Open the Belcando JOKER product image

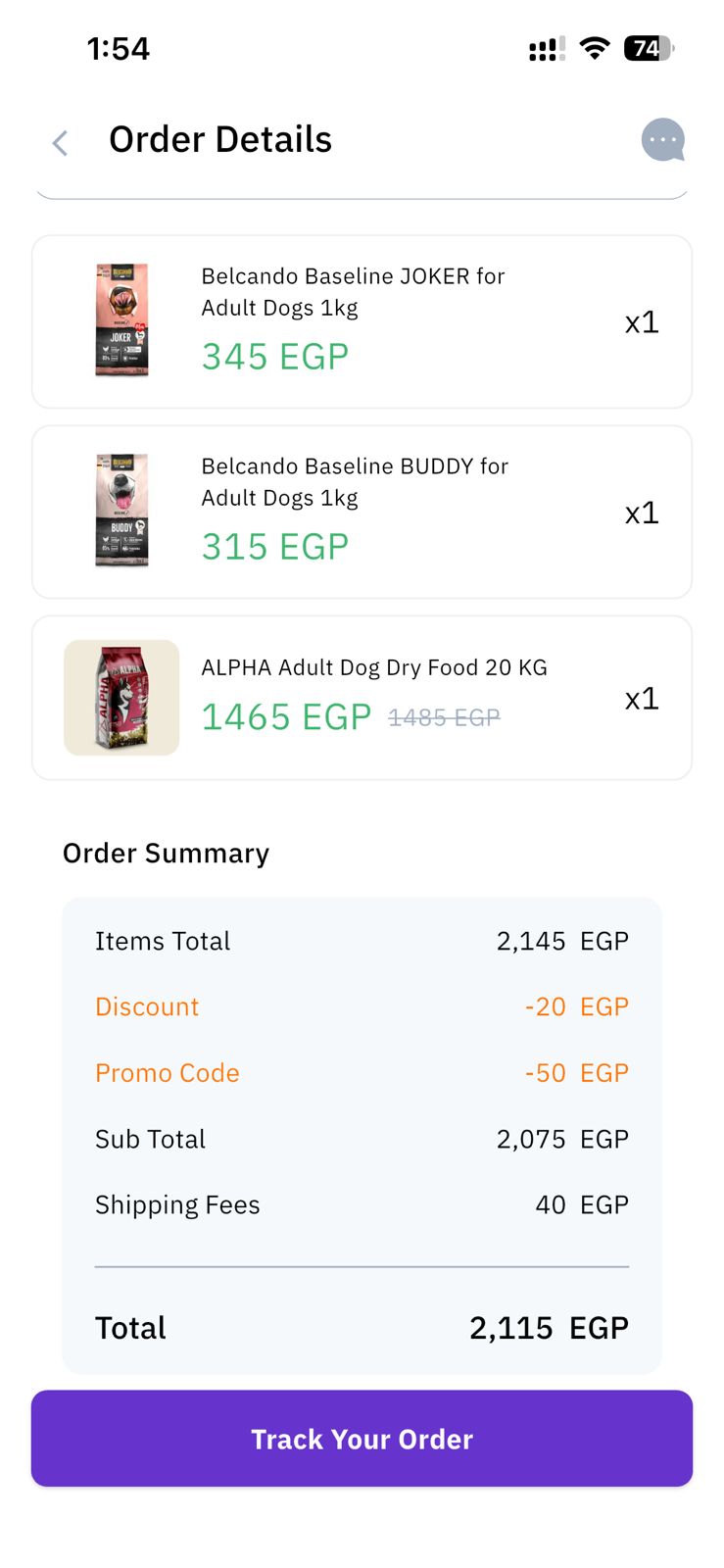pyautogui.click(x=121, y=320)
